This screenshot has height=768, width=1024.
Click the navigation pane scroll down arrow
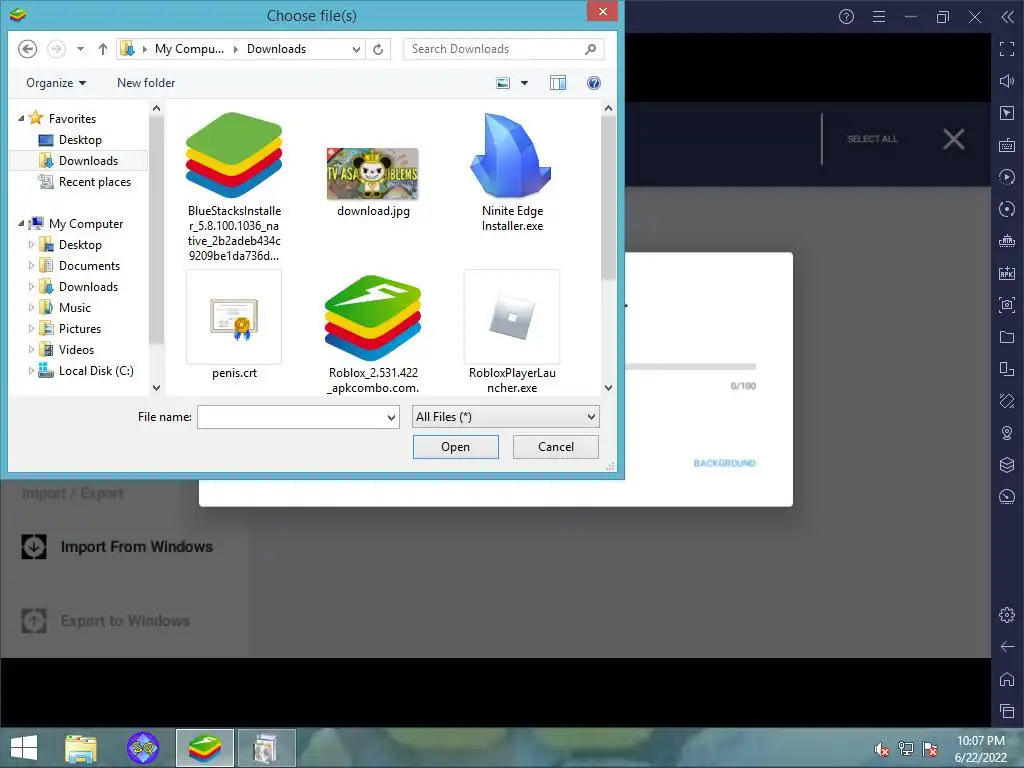[x=156, y=388]
